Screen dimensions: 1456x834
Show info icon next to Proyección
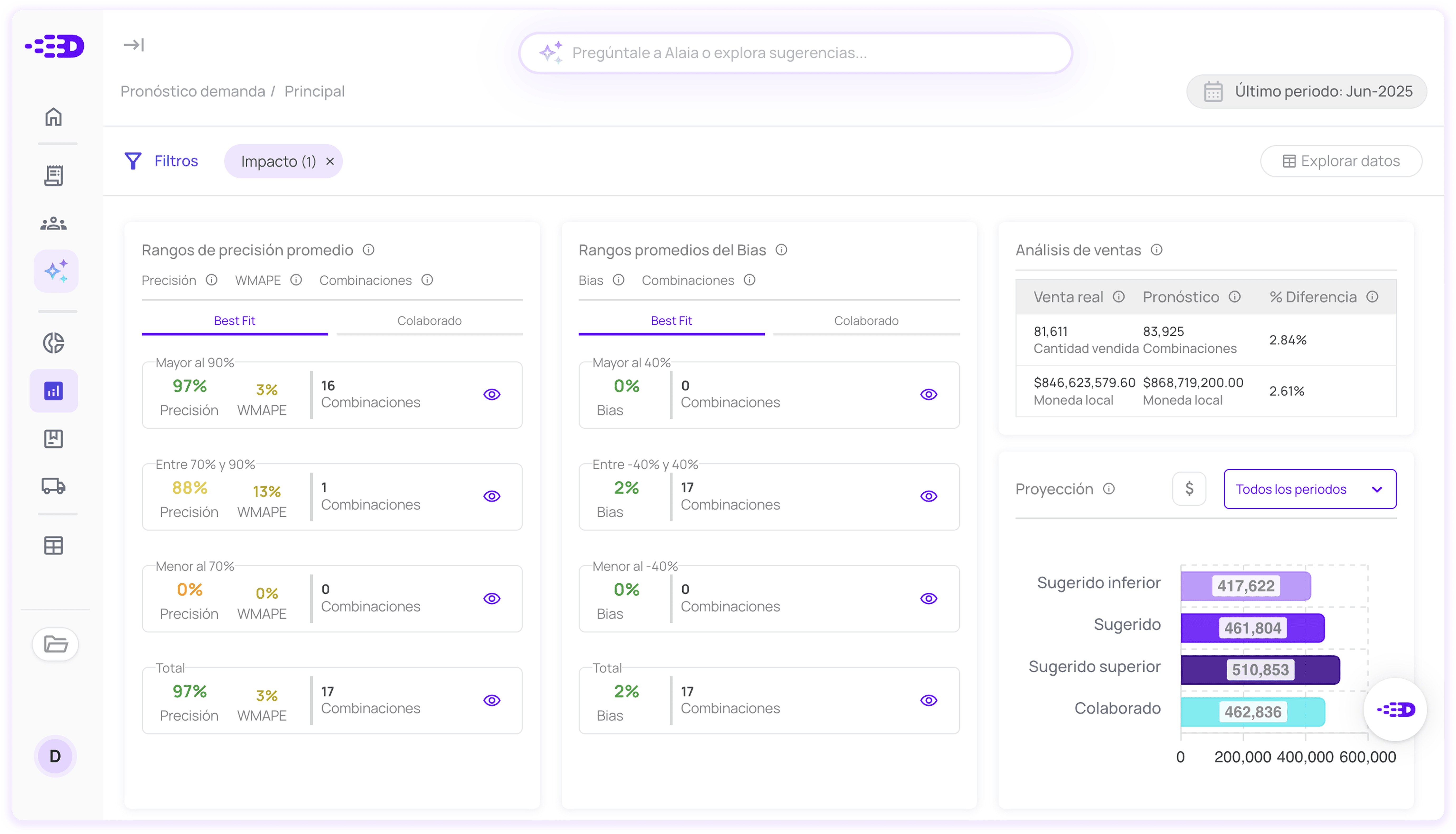[1109, 488]
